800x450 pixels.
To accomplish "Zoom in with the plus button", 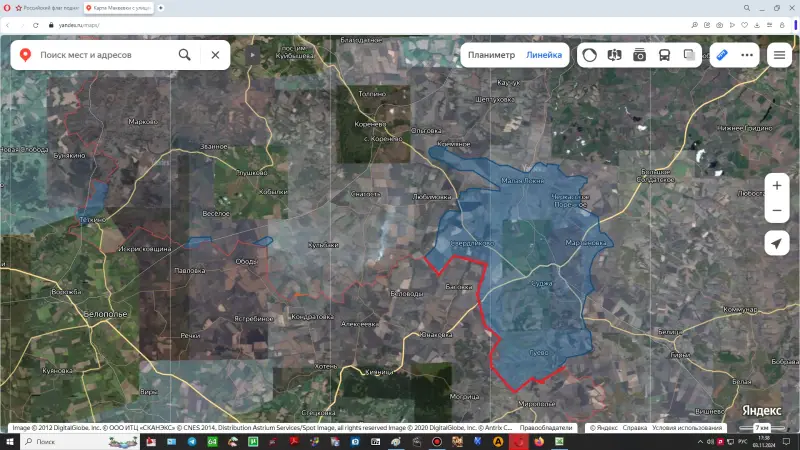I will pos(777,186).
